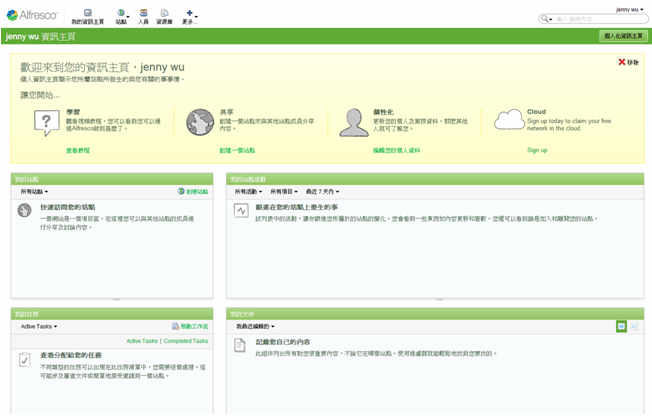Expand the 所有站點 filter dropdown
Viewport: 652px width, 416px height.
point(34,191)
